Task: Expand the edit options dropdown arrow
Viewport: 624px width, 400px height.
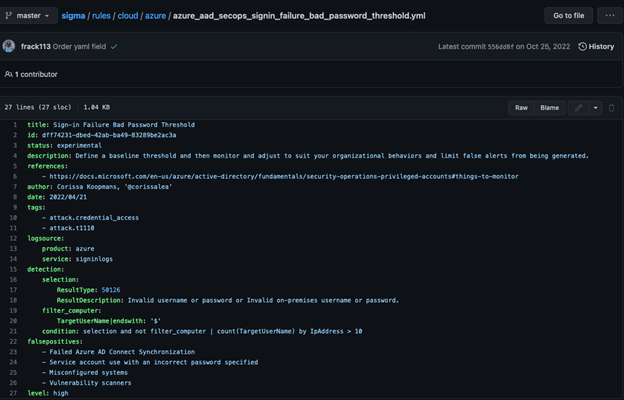Action: click(595, 107)
